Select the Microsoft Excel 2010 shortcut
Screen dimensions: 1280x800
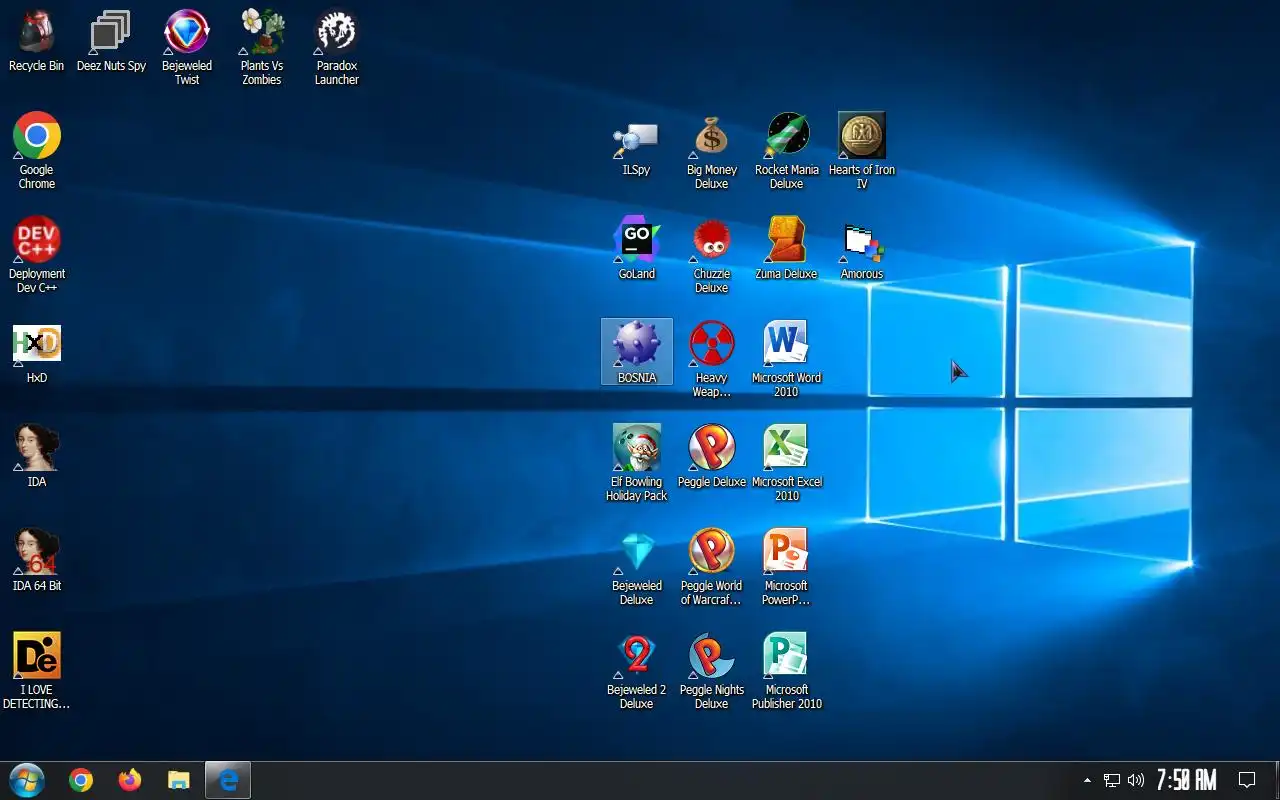click(787, 463)
